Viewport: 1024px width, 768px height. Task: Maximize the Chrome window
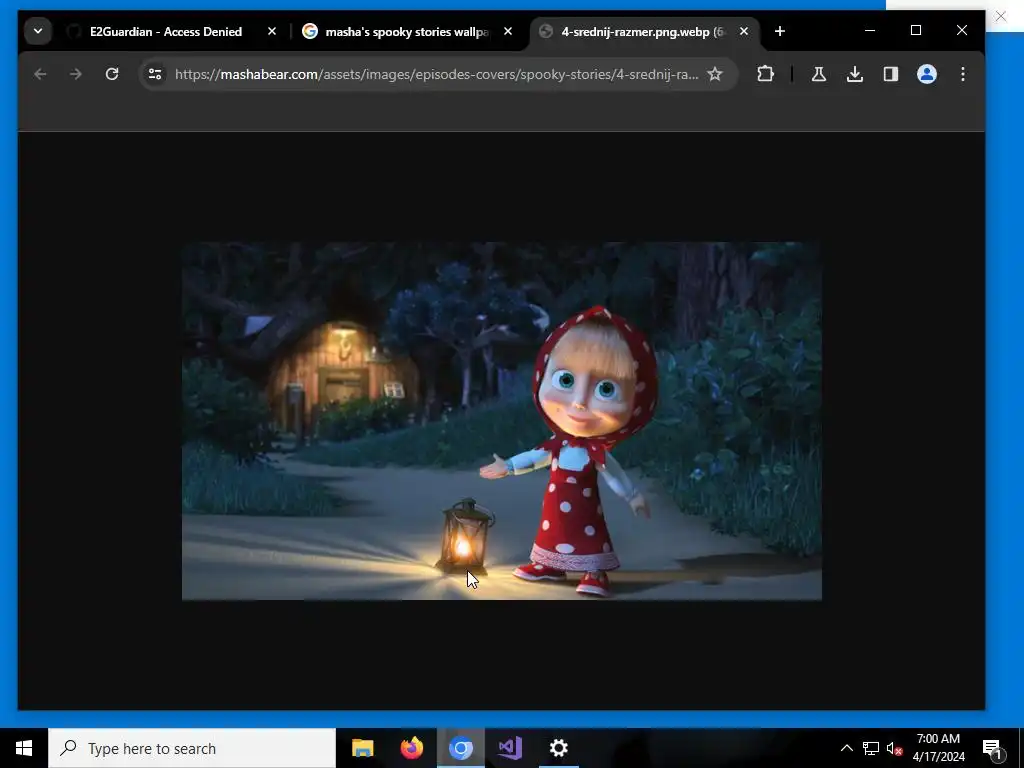click(x=916, y=31)
